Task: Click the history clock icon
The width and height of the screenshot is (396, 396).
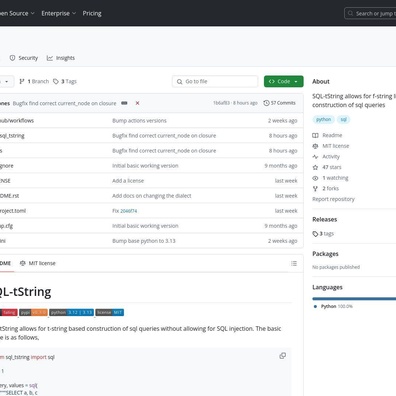Action: point(266,103)
